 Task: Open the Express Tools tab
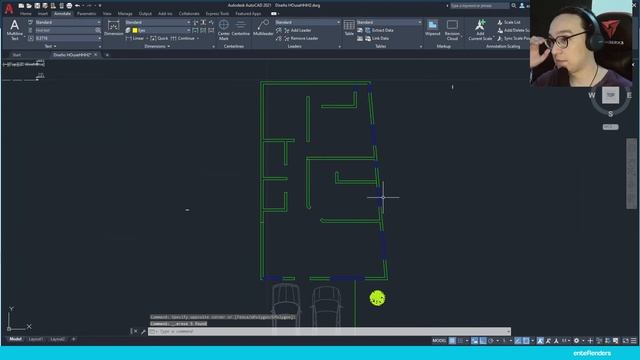(217, 13)
